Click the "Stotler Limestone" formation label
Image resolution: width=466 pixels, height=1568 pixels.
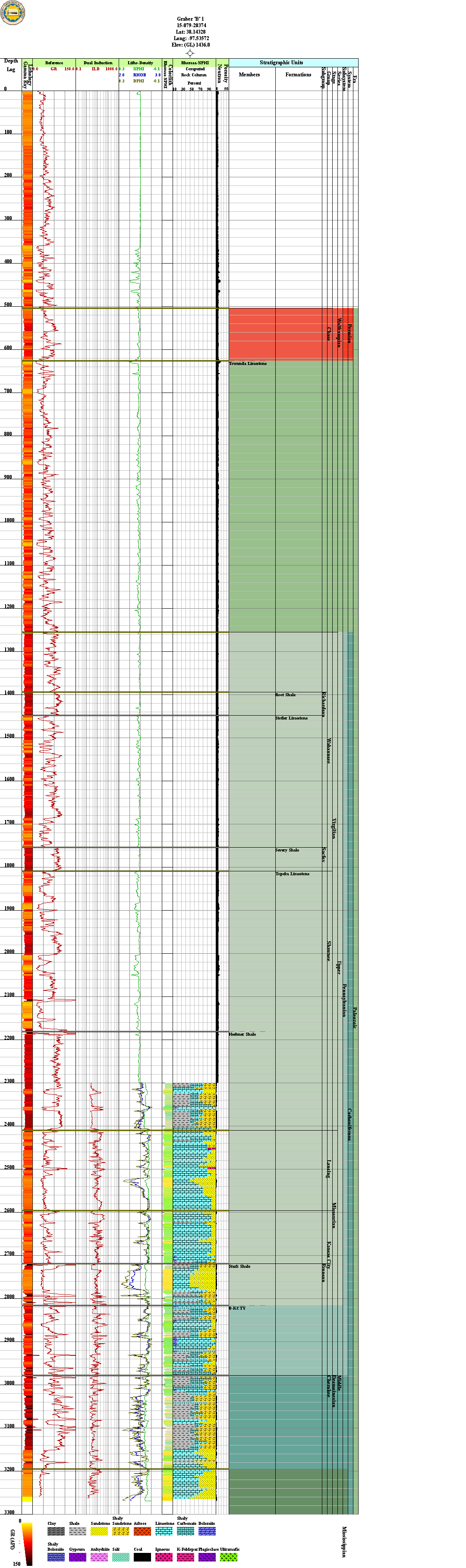(292, 718)
